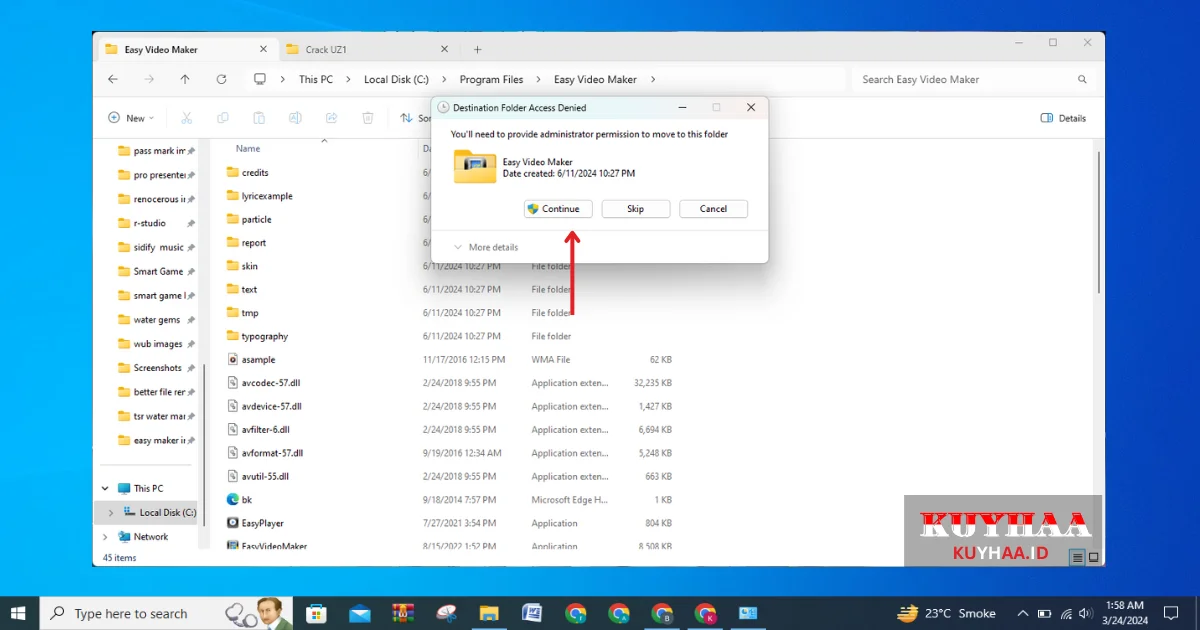The width and height of the screenshot is (1200, 630).
Task: Click the Copy icon in toolbar
Action: click(x=223, y=118)
